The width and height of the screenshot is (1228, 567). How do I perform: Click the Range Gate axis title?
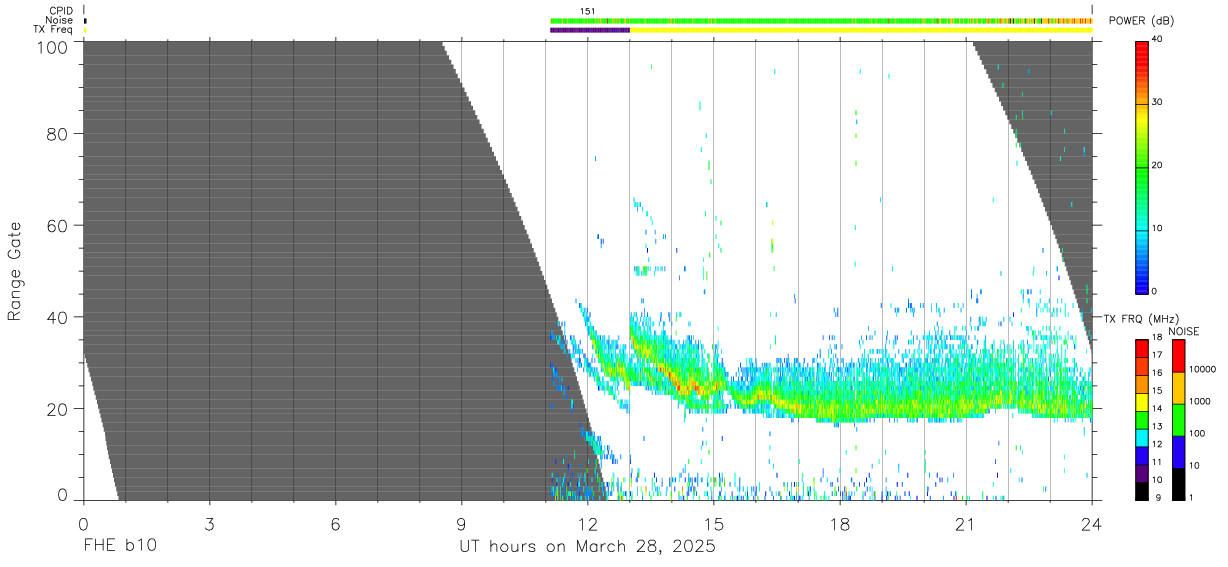coord(15,272)
